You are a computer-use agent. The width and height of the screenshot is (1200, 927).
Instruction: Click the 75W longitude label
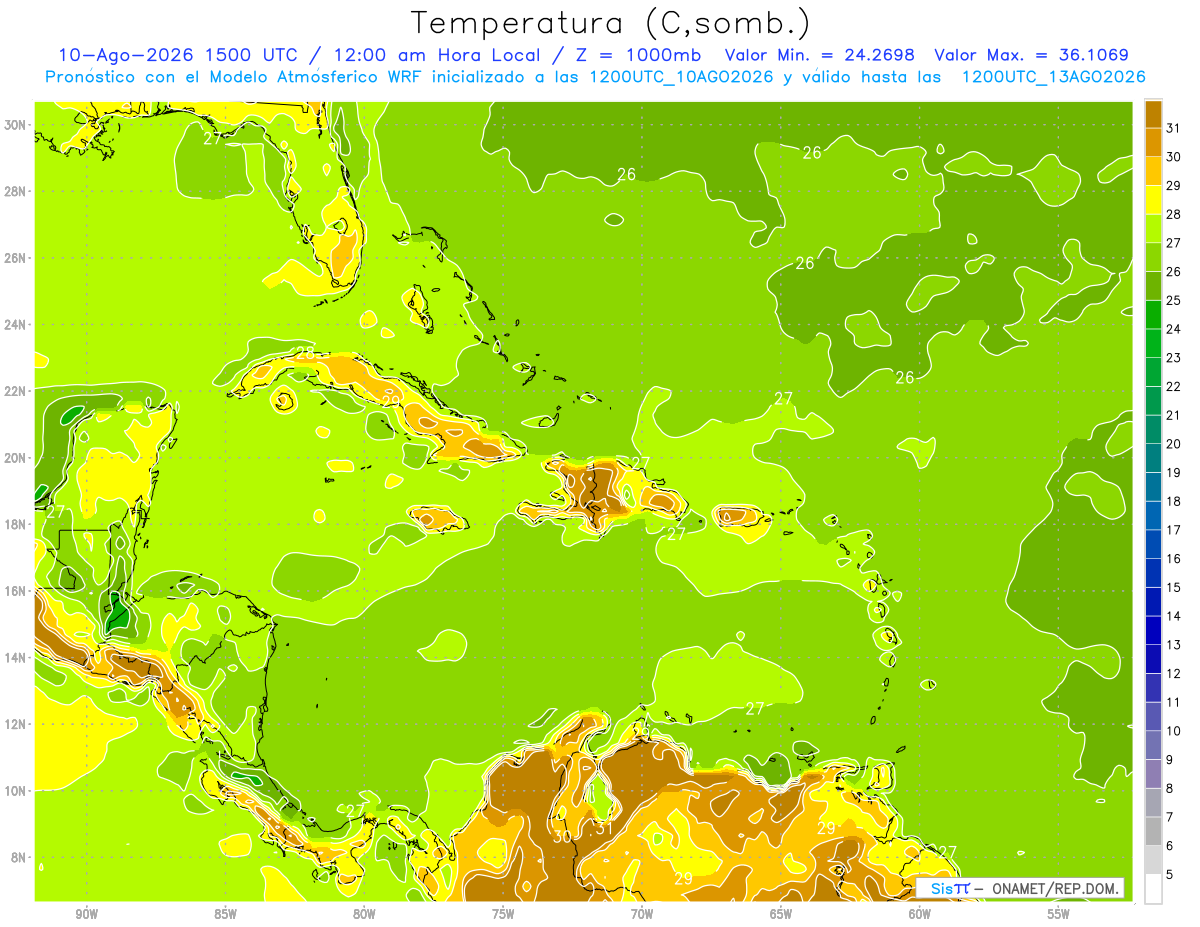point(503,914)
